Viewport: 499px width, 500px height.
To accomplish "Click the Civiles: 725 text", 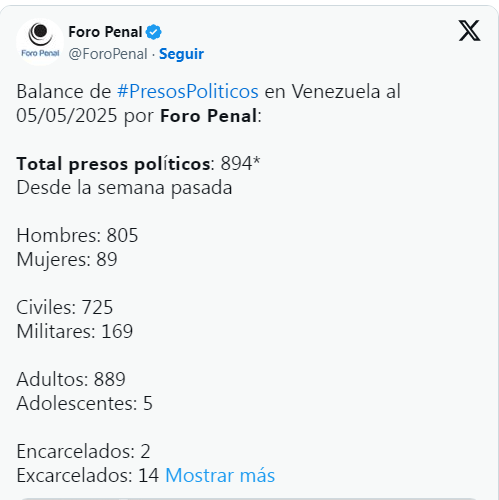I will coord(64,307).
